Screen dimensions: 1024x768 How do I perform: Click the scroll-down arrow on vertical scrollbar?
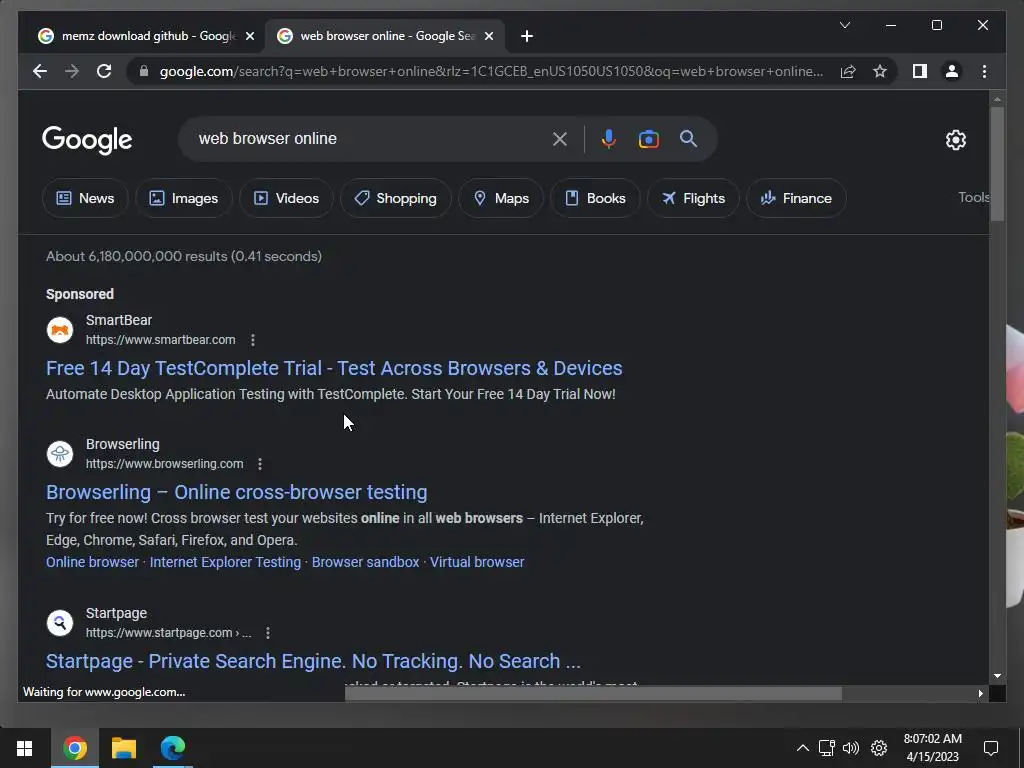pos(997,676)
